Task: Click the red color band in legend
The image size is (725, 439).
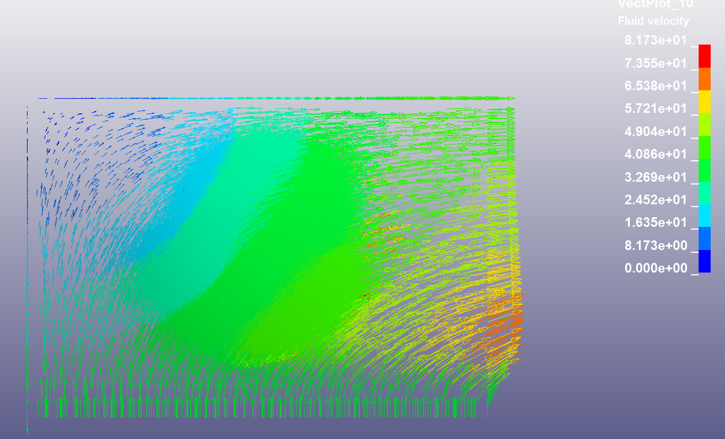Action: [704, 56]
